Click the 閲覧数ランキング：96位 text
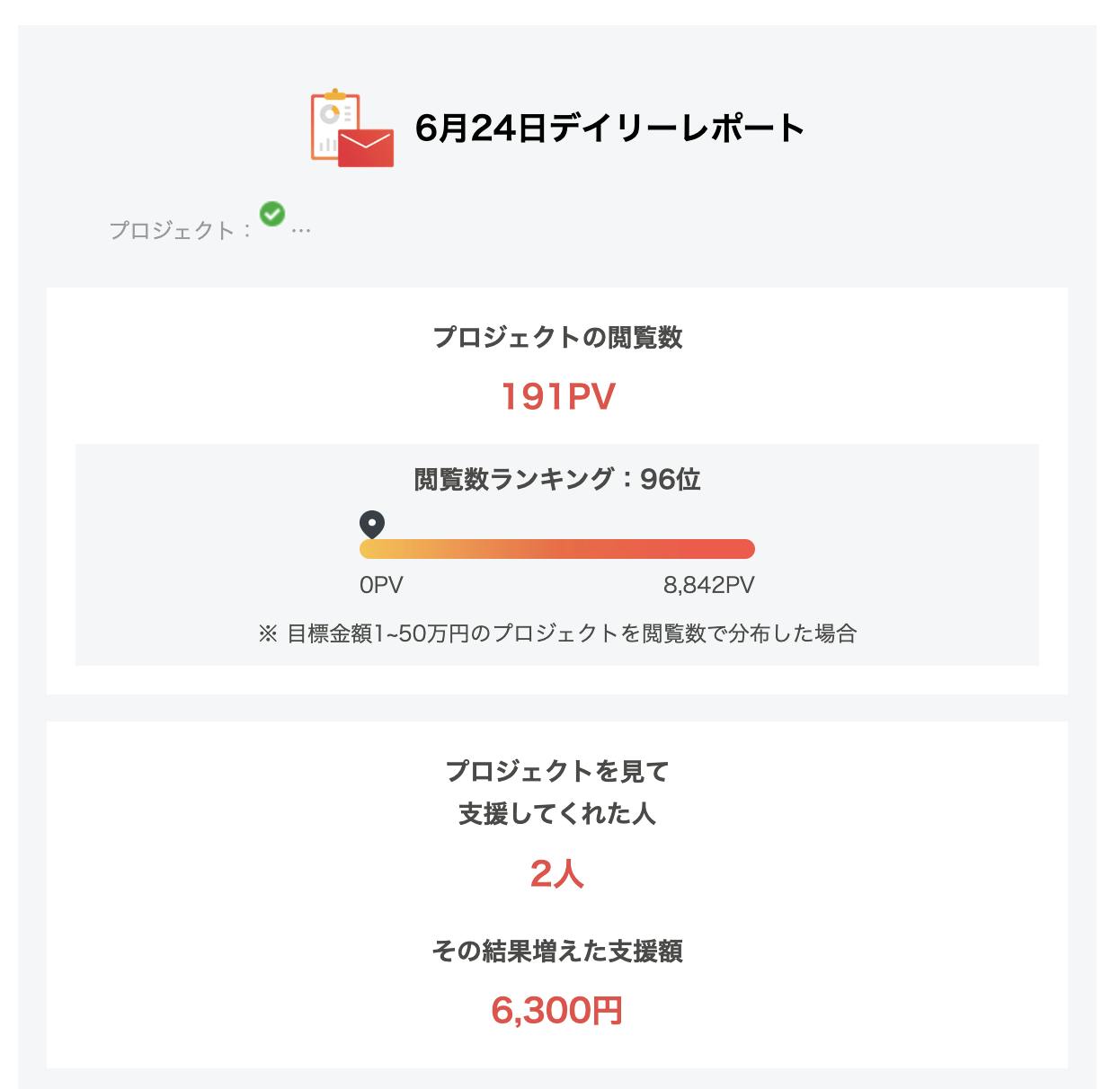 coord(557,480)
